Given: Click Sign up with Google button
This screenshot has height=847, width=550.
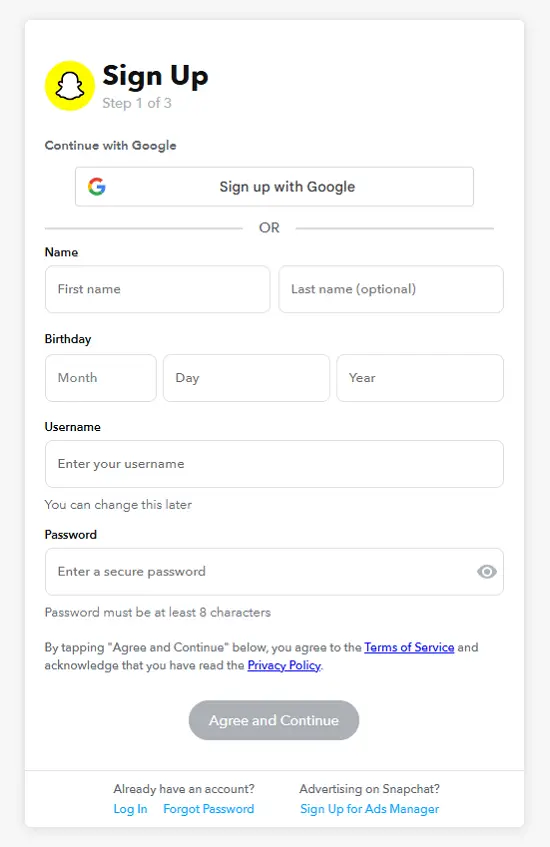Looking at the screenshot, I should 274,186.
